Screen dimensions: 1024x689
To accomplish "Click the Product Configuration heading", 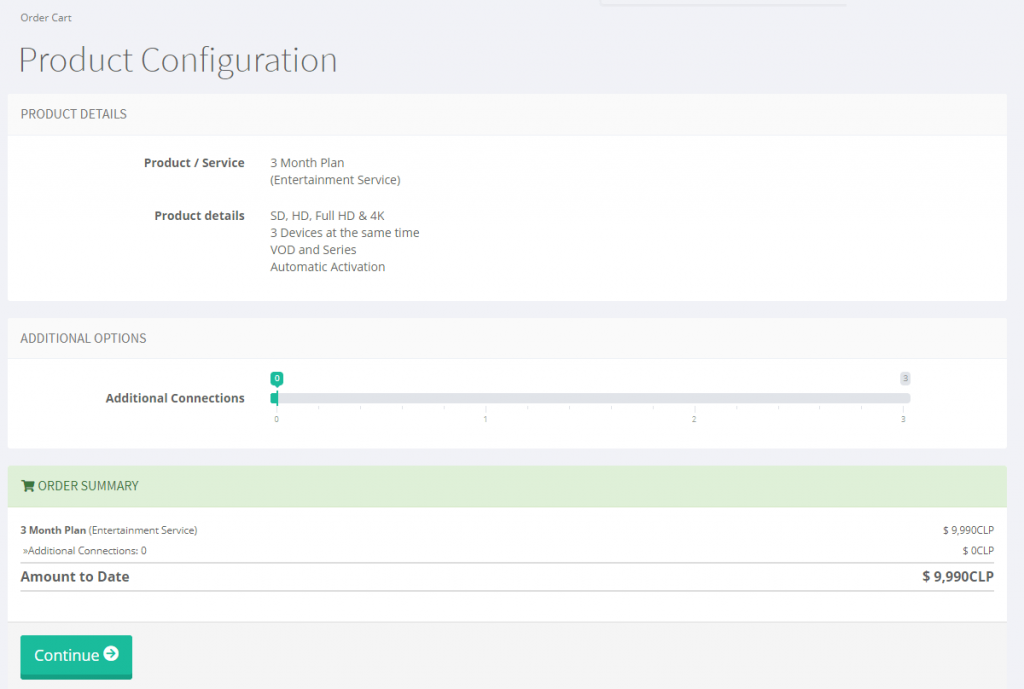I will coord(178,61).
